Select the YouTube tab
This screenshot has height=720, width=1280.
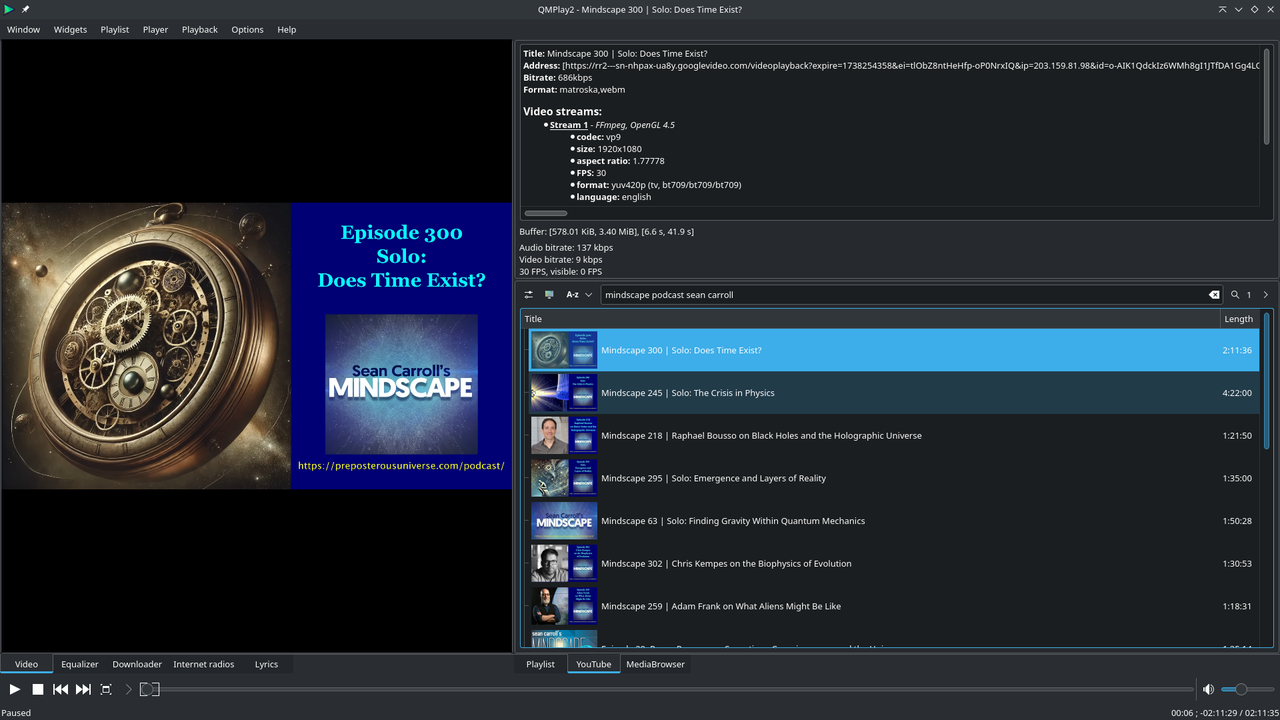click(x=594, y=664)
